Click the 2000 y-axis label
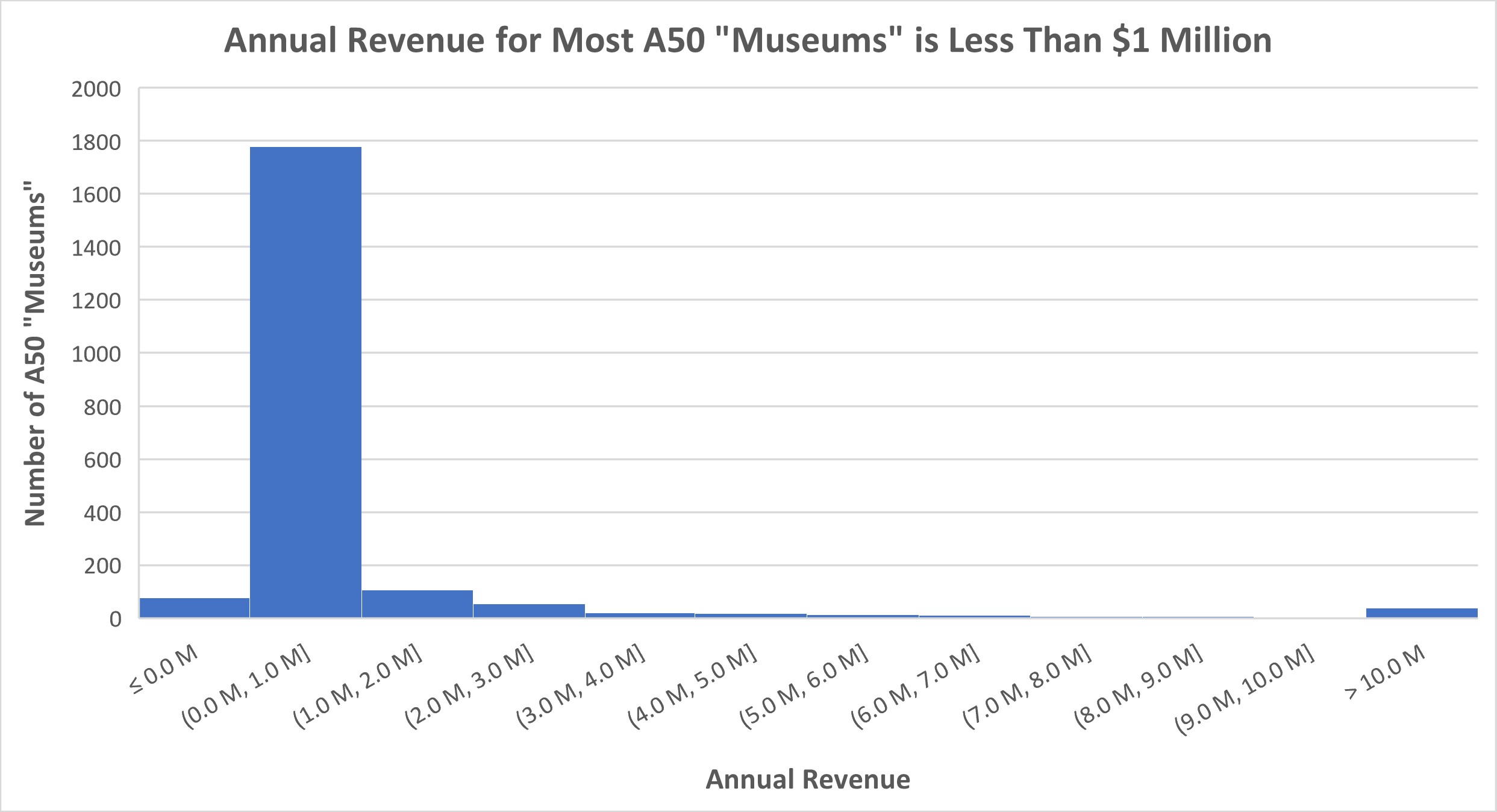 96,90
